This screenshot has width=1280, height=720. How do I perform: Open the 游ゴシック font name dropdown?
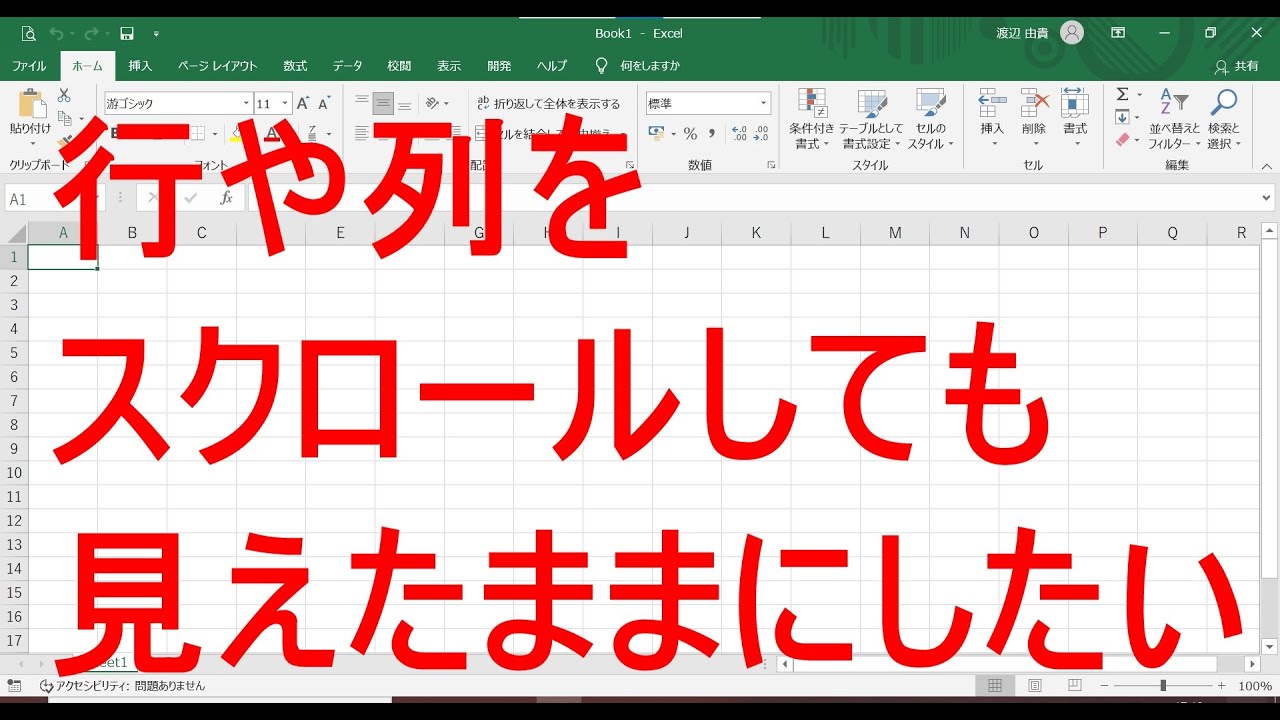[x=246, y=103]
